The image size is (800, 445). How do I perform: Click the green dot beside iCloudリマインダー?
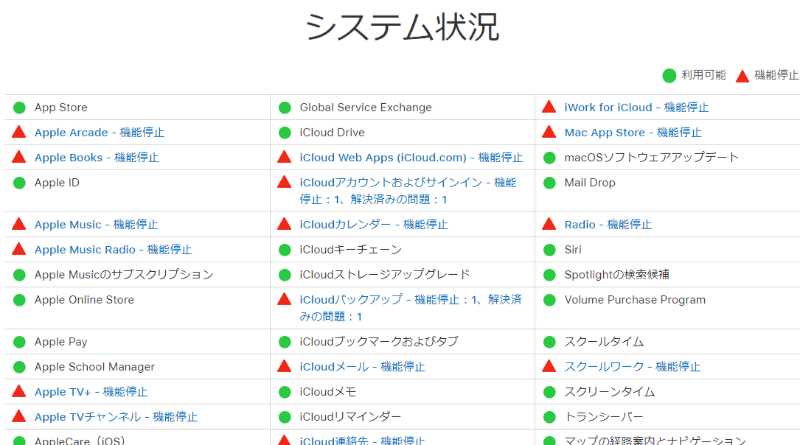(x=285, y=417)
